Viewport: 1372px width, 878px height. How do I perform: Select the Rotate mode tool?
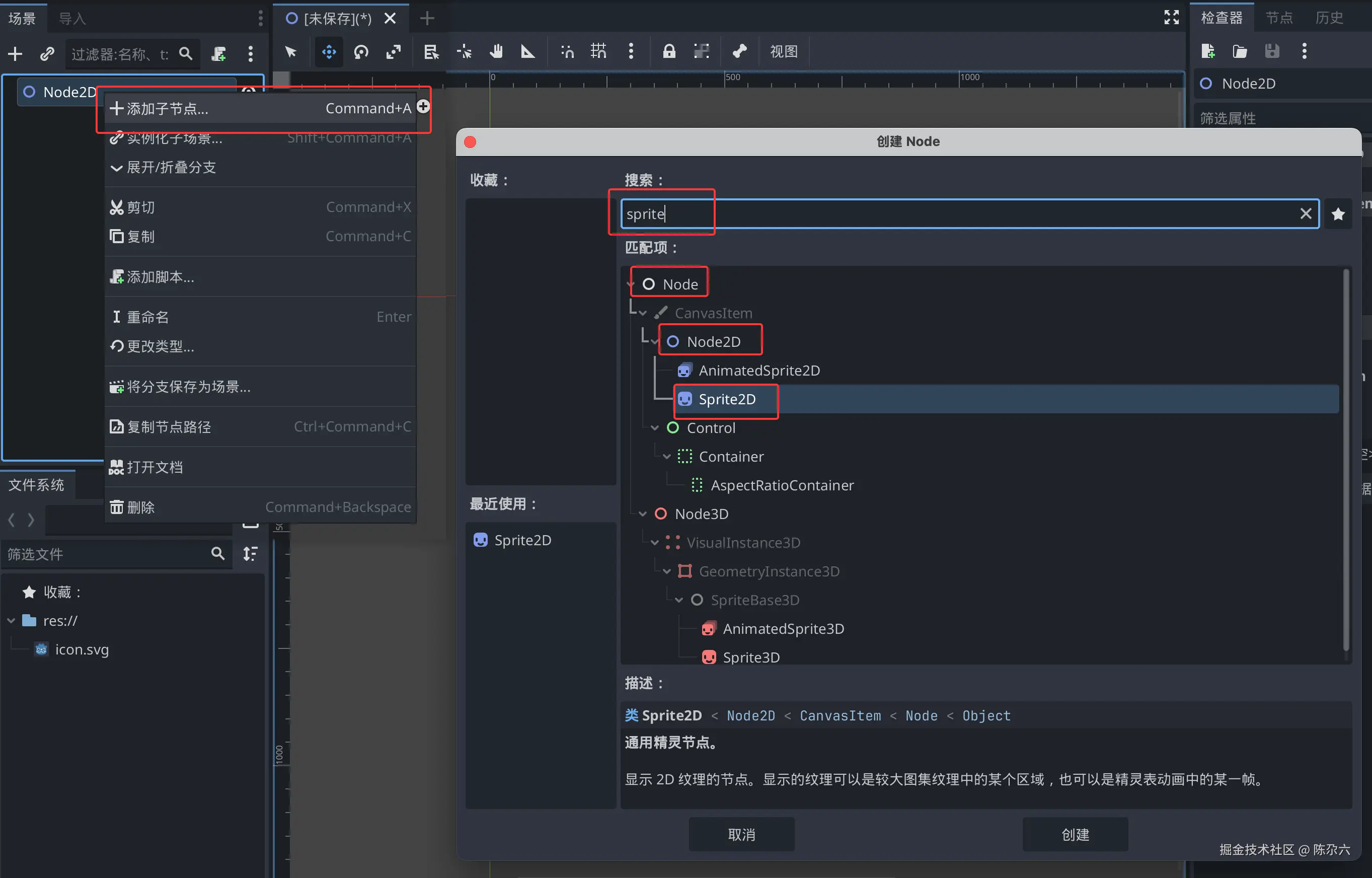[x=361, y=52]
